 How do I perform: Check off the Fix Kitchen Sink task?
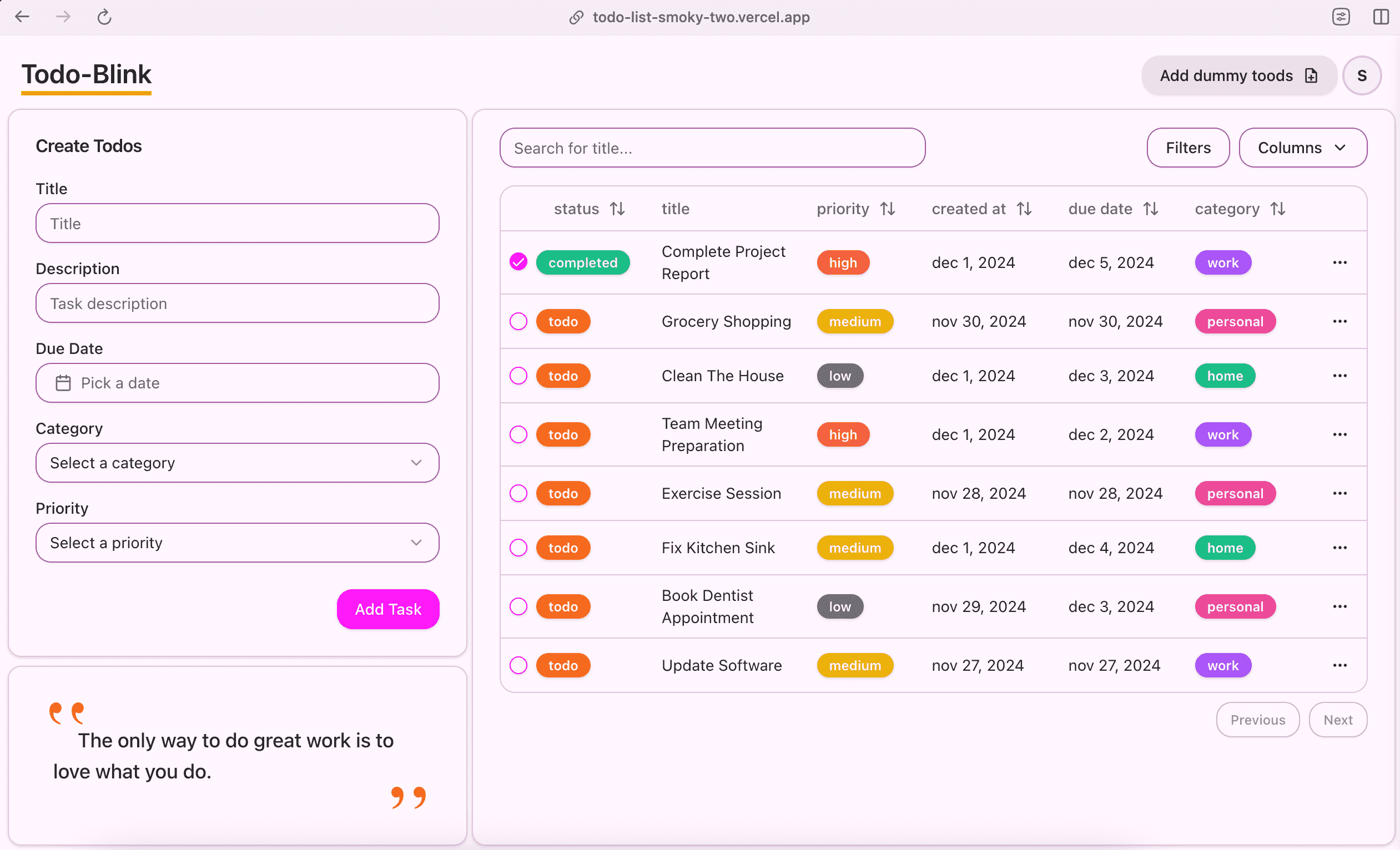click(518, 548)
